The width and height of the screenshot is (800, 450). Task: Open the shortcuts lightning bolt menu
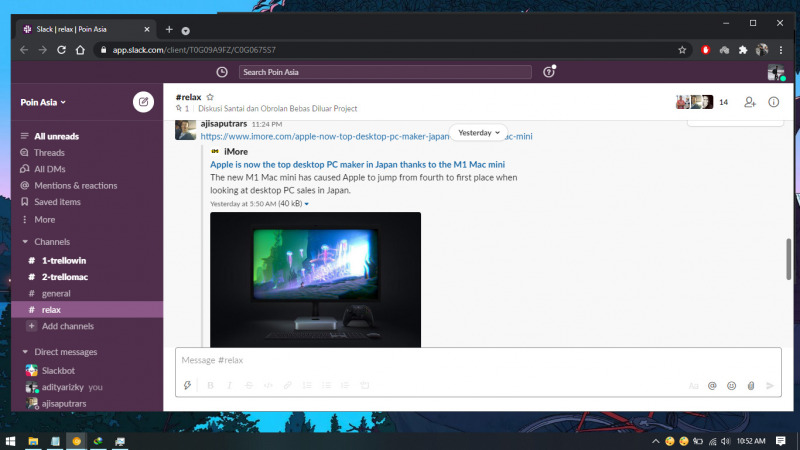click(x=187, y=385)
